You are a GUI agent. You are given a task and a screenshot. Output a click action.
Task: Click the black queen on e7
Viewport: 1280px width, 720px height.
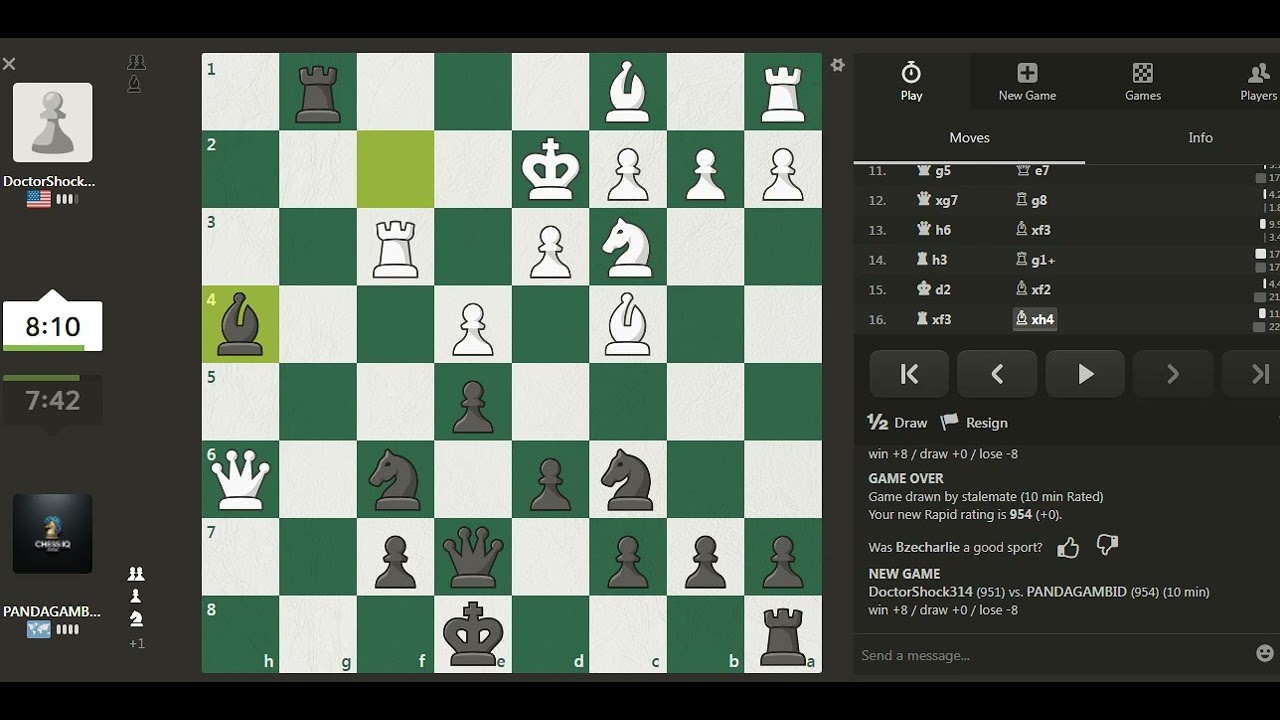[473, 556]
